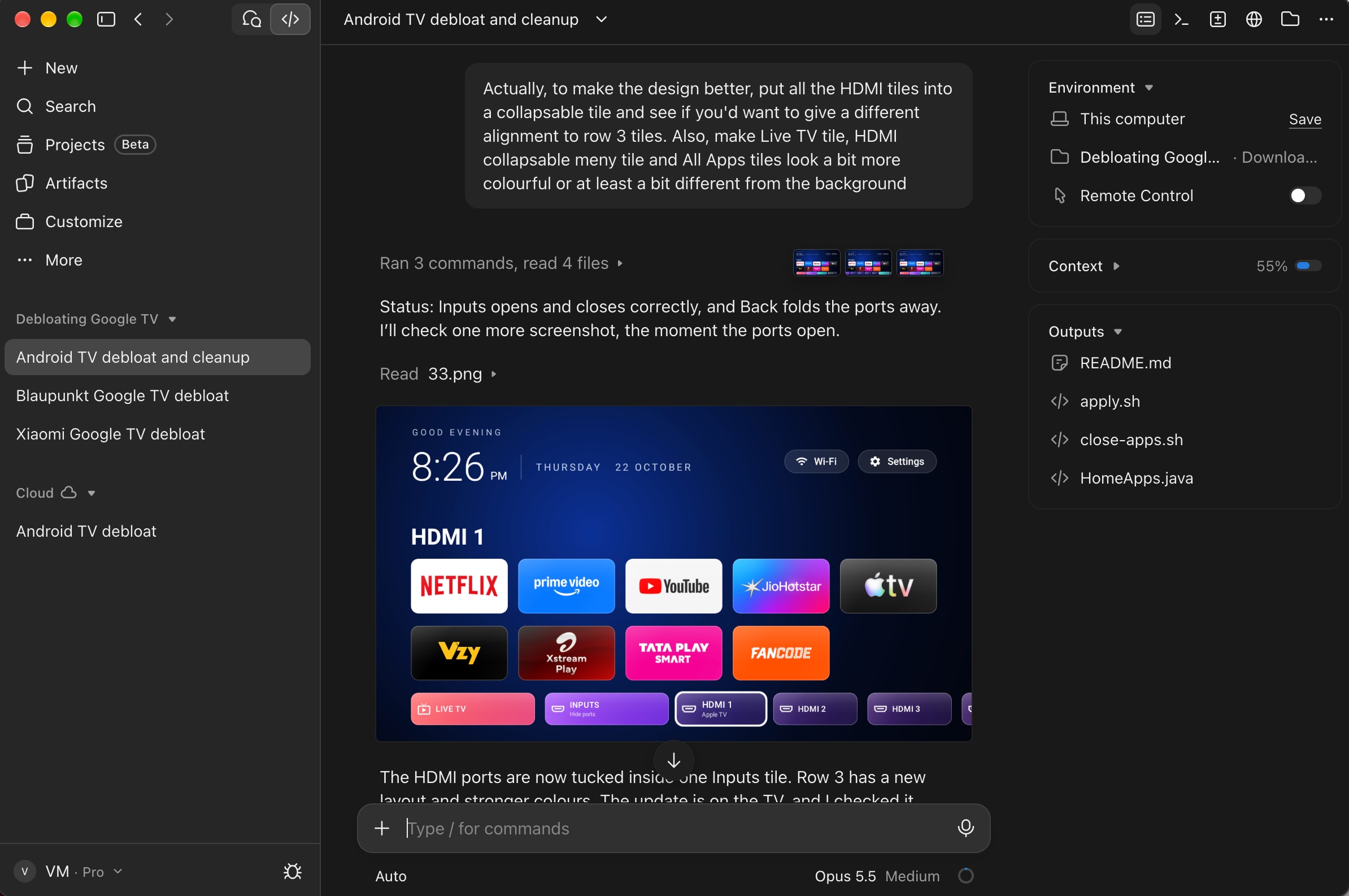The height and width of the screenshot is (896, 1349).
Task: Go forward with the right arrow
Action: pyautogui.click(x=168, y=19)
